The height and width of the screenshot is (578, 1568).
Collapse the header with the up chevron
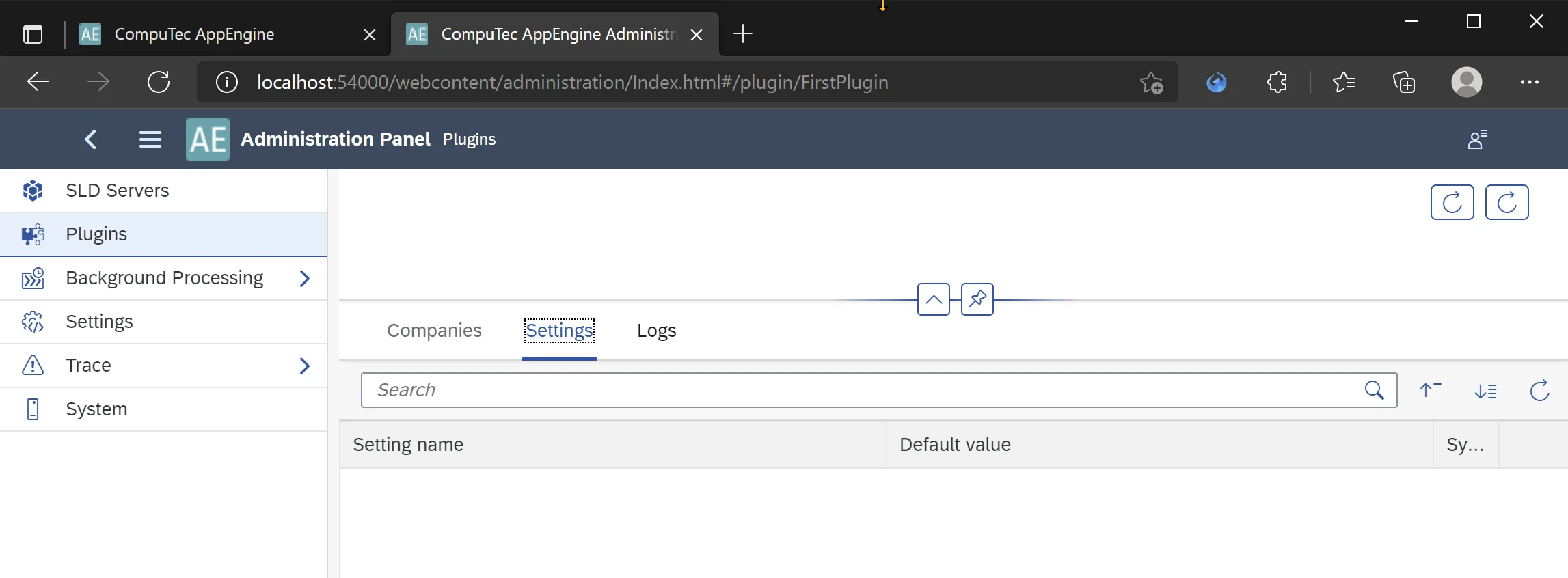[934, 299]
